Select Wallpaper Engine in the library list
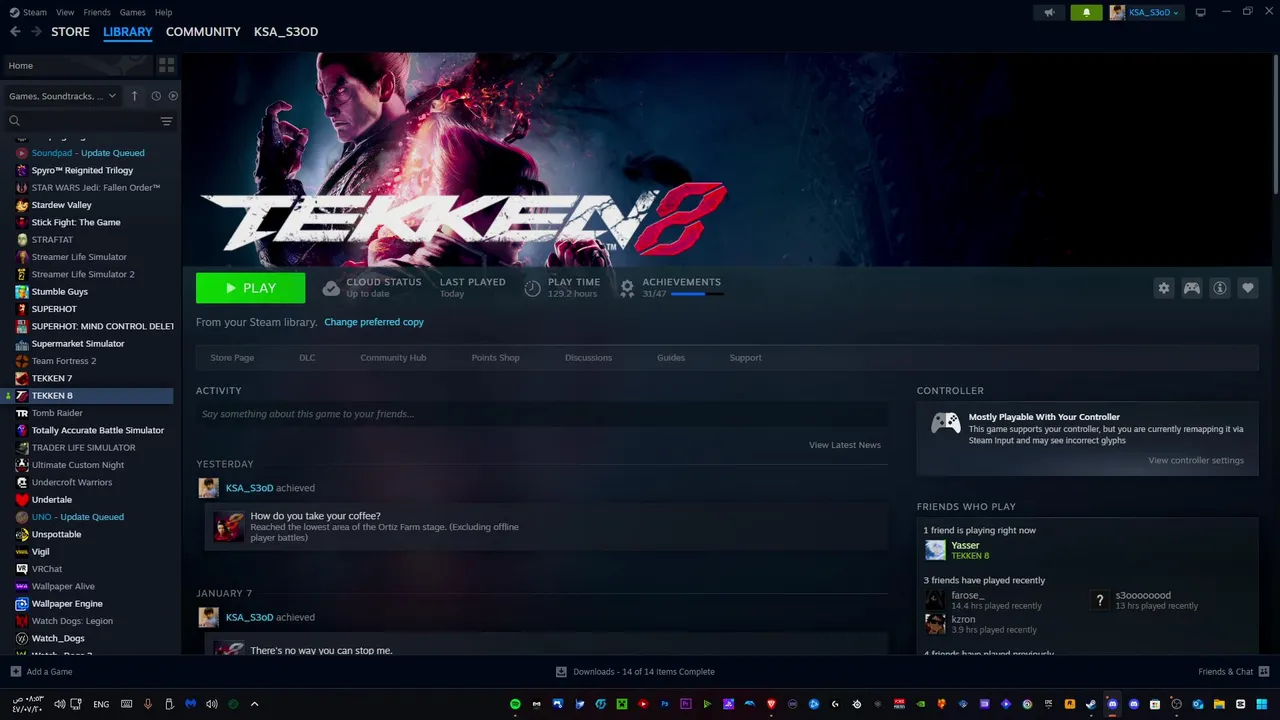This screenshot has width=1280, height=720. [x=67, y=604]
